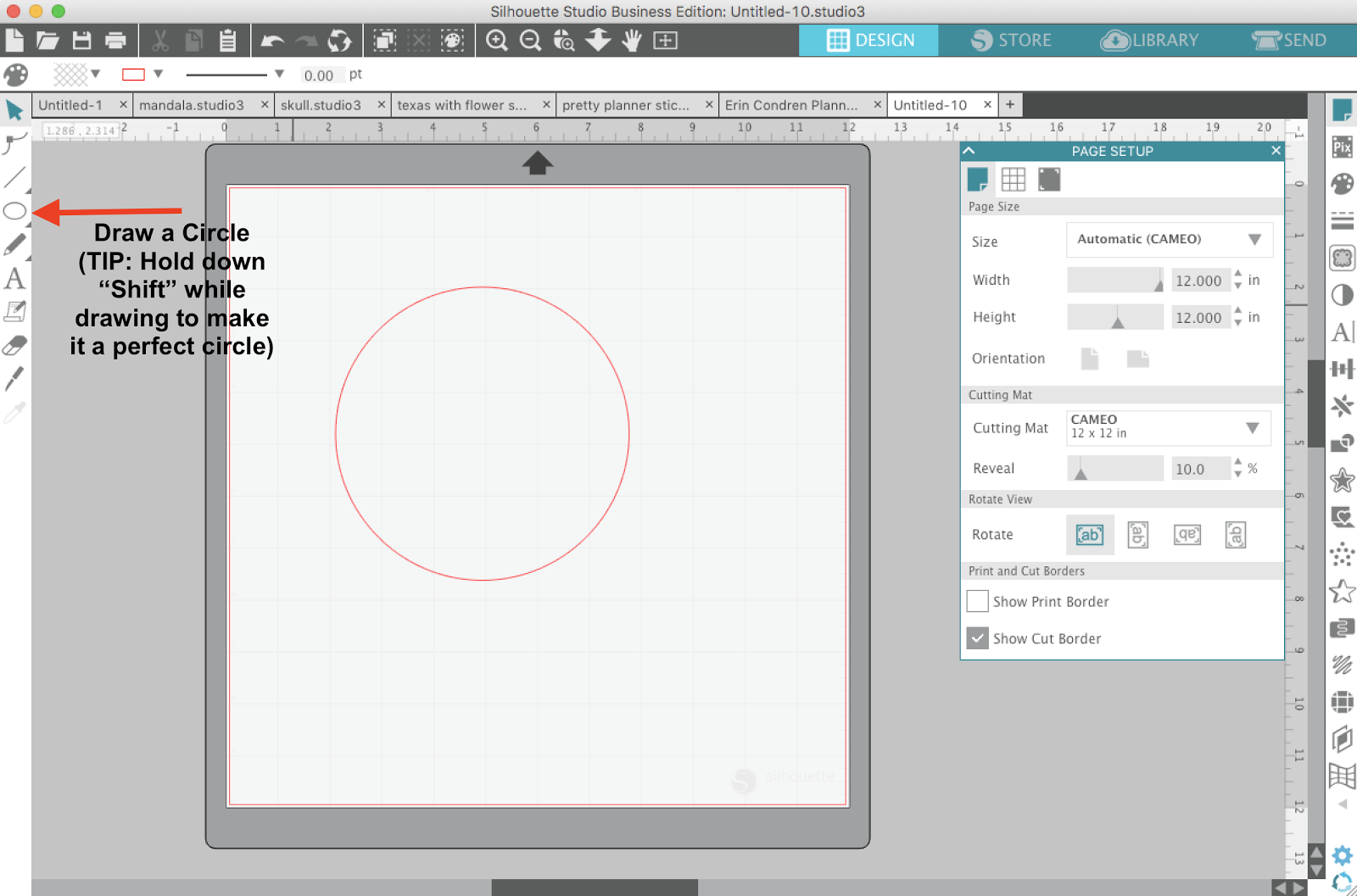Activate the Eraser tool
The width and height of the screenshot is (1357, 896).
[14, 345]
